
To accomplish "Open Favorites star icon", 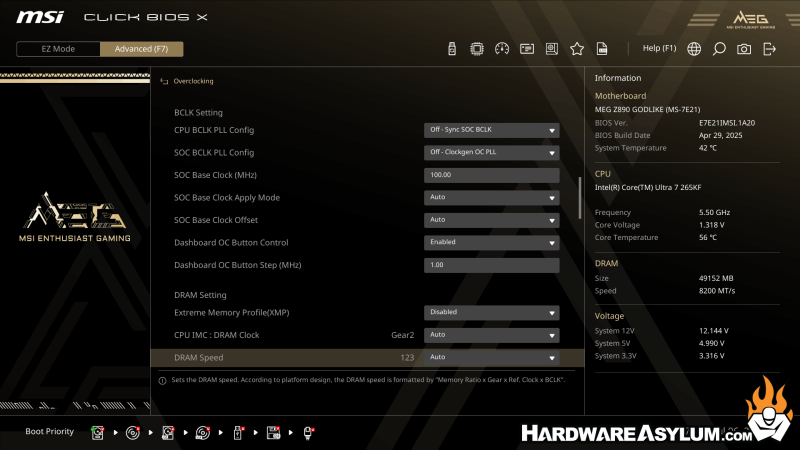I will 577,49.
